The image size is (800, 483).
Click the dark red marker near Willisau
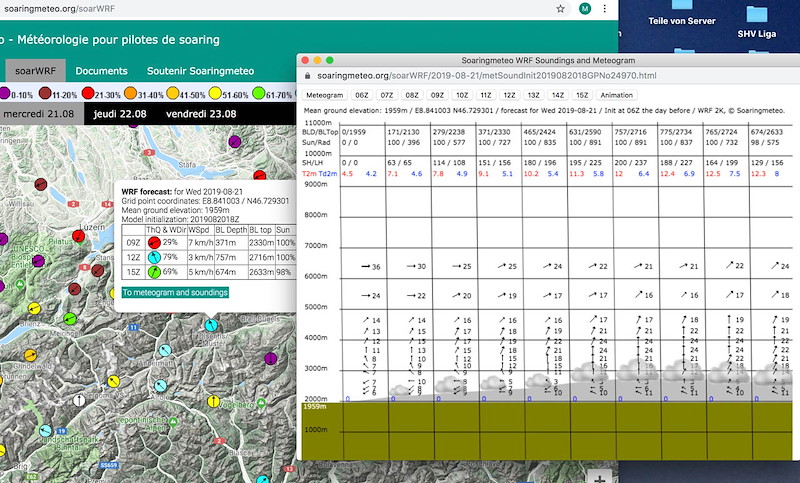tap(41, 184)
